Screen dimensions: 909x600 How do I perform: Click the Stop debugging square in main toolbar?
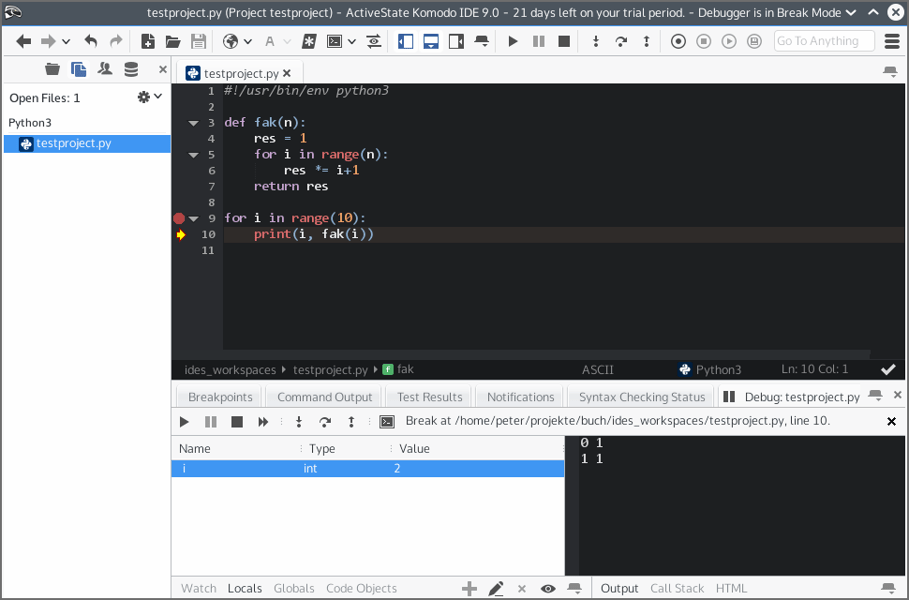(564, 41)
